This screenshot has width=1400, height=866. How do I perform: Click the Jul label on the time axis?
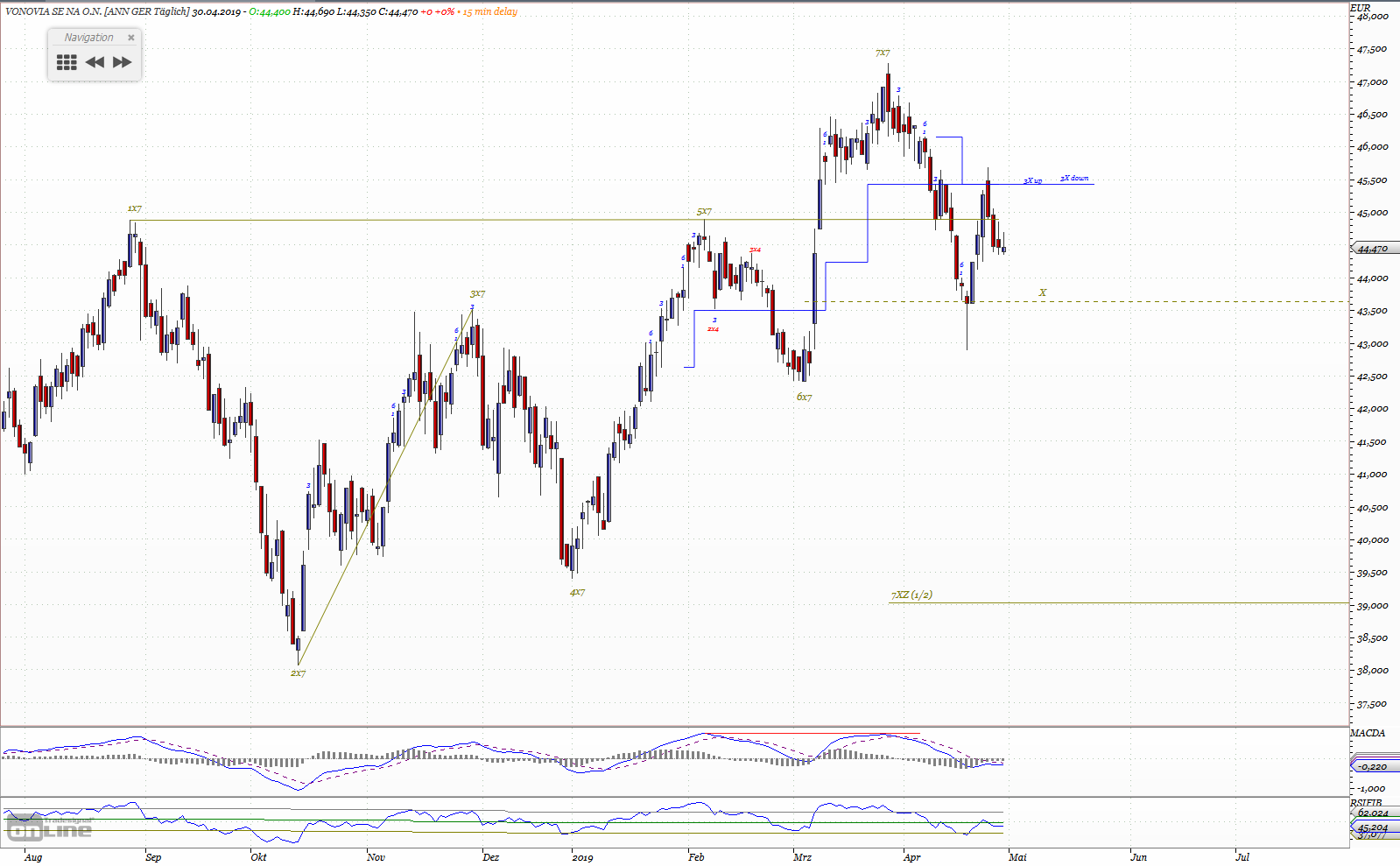click(x=1242, y=857)
